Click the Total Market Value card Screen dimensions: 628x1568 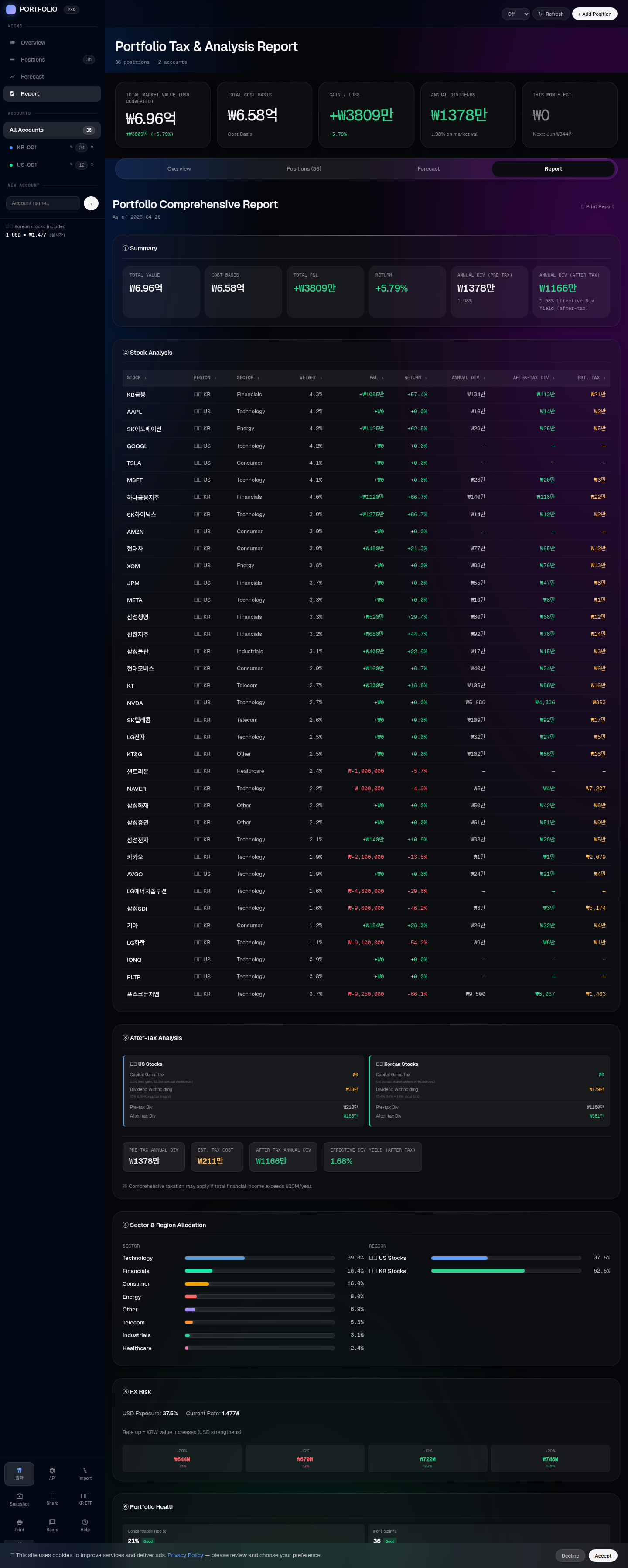click(163, 115)
